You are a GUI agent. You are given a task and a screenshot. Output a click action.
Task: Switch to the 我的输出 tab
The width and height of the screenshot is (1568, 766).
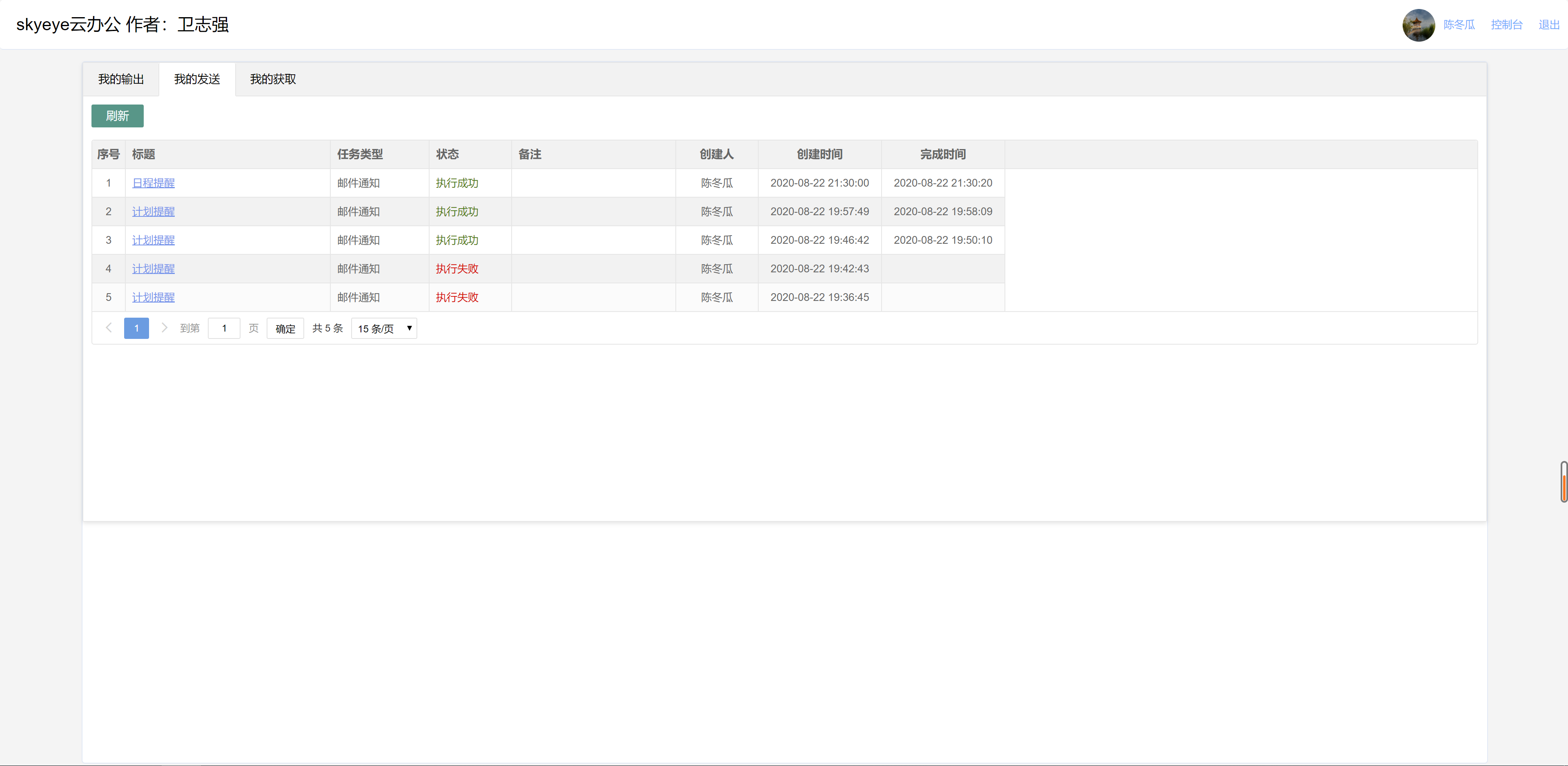[120, 78]
